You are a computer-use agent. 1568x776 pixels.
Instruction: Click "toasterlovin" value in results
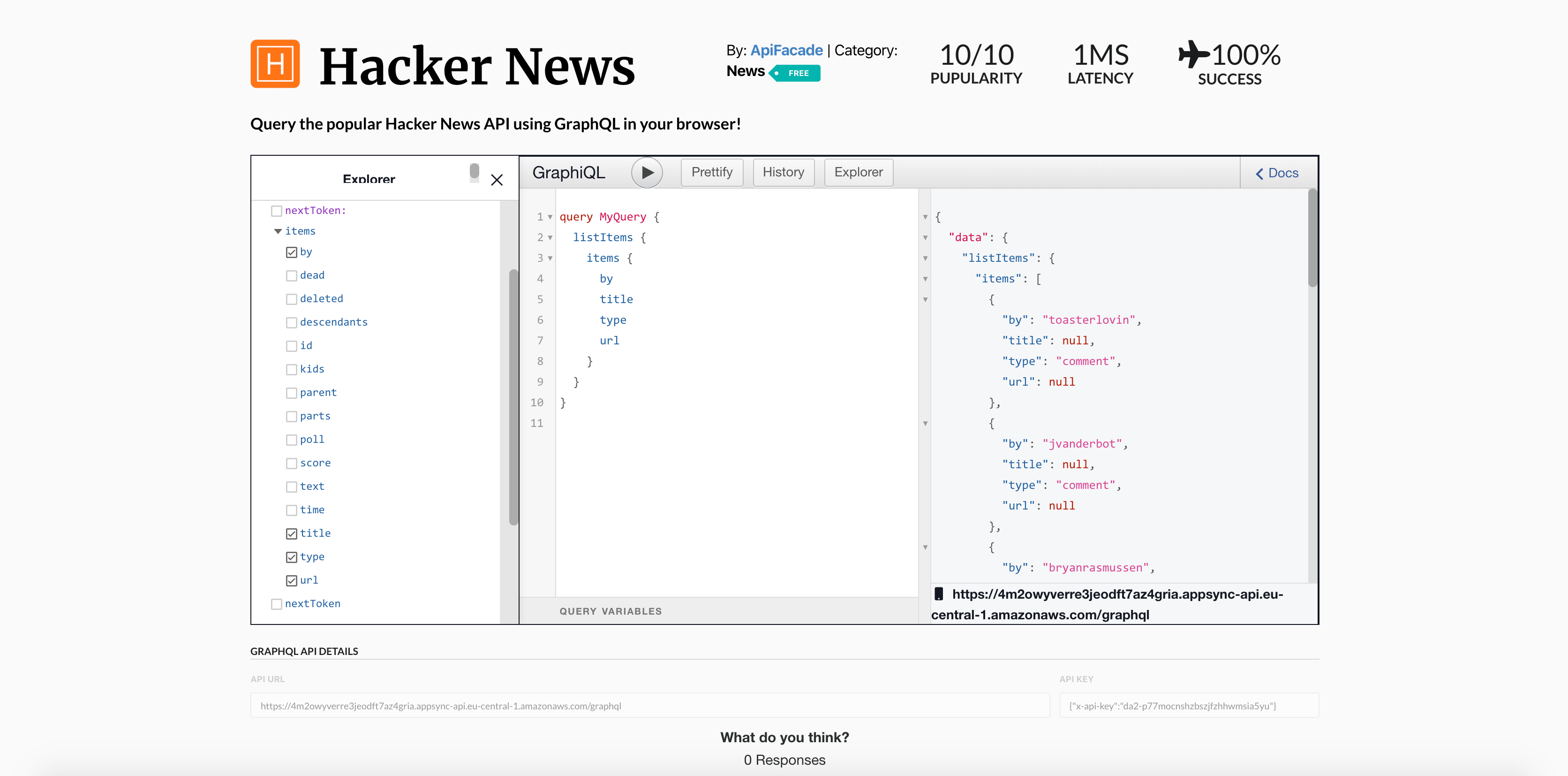point(1089,320)
